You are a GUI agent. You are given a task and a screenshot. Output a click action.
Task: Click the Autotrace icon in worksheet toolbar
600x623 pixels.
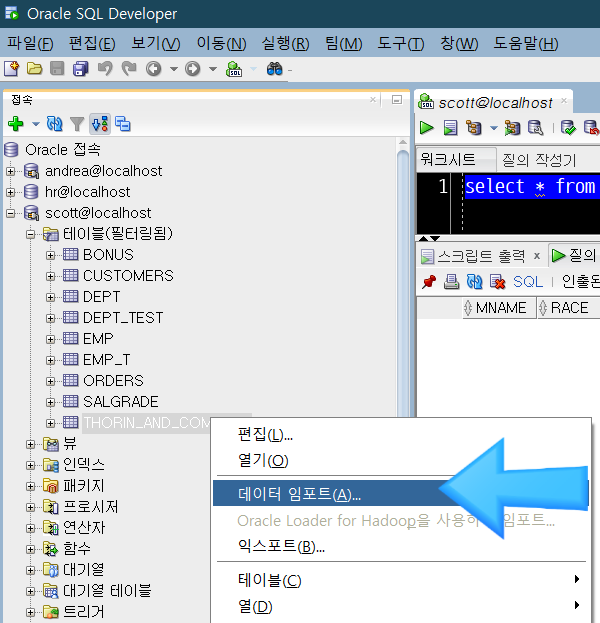click(x=512, y=128)
